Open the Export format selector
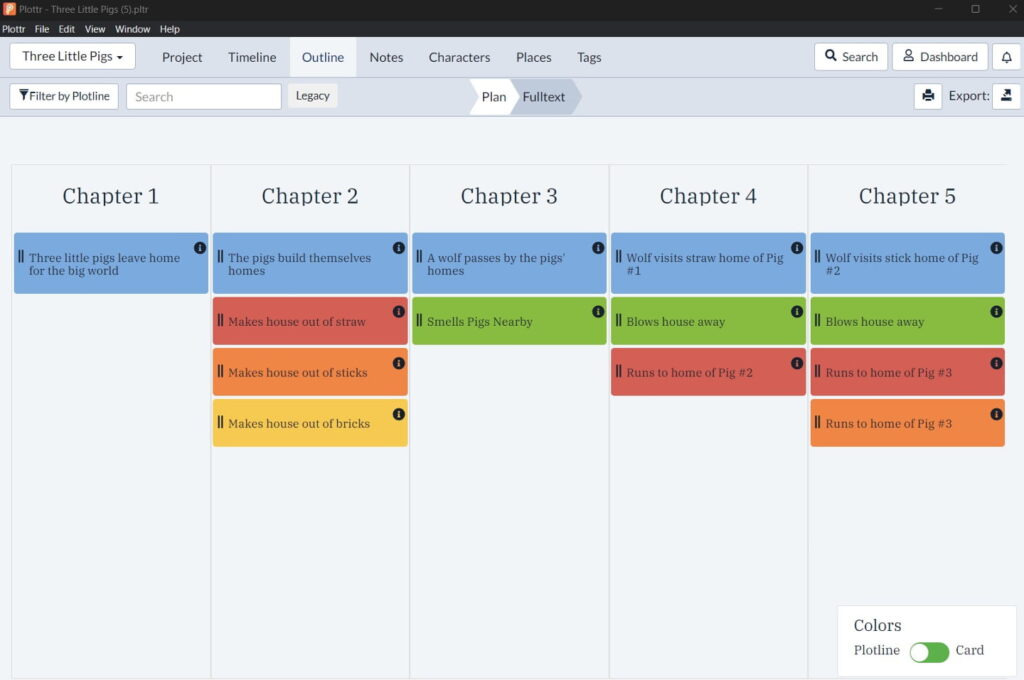The width and height of the screenshot is (1024, 680). [1007, 95]
